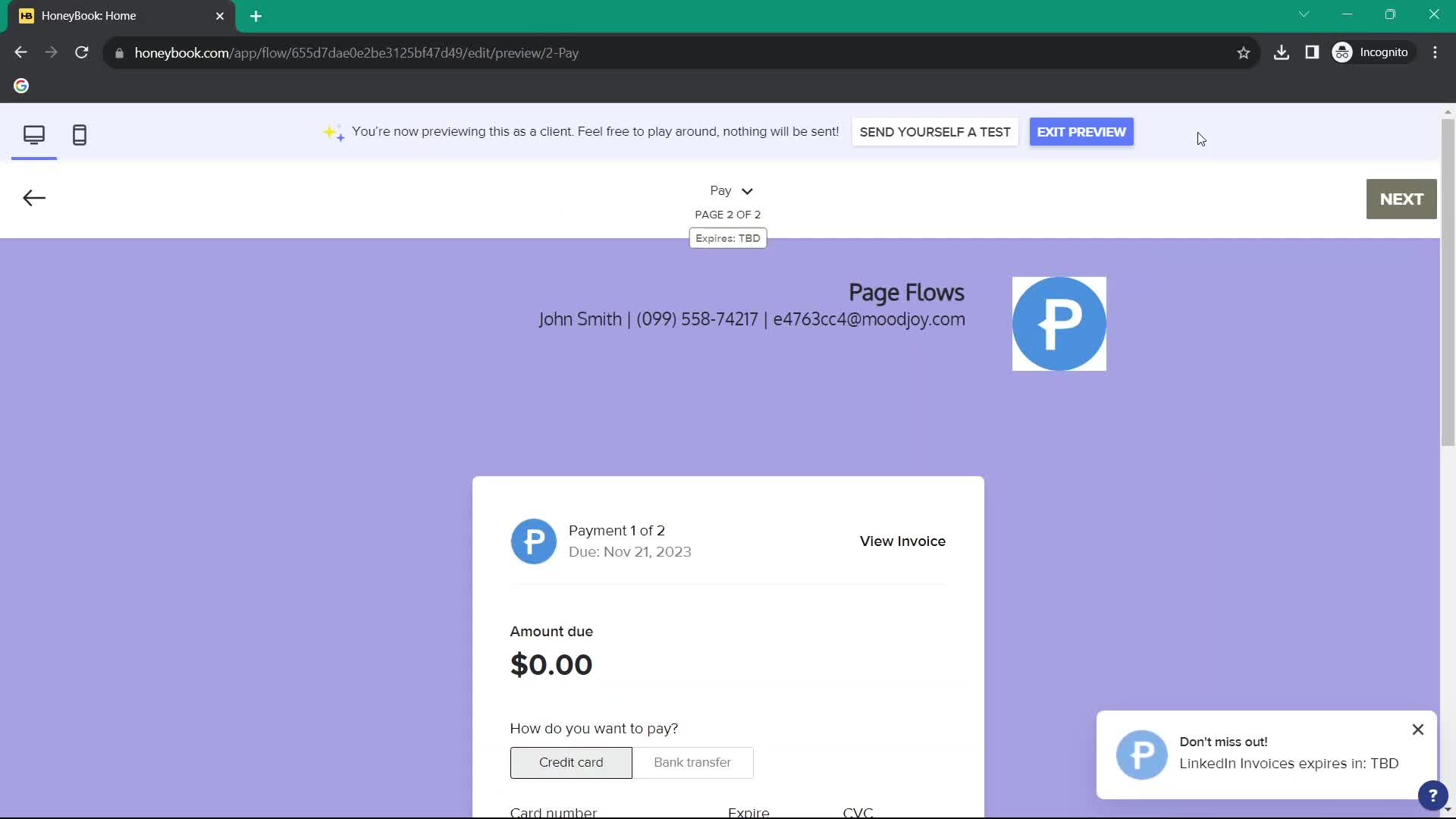Click NEXT to proceed to next page
Screen dimensions: 1456x819
1401,199
